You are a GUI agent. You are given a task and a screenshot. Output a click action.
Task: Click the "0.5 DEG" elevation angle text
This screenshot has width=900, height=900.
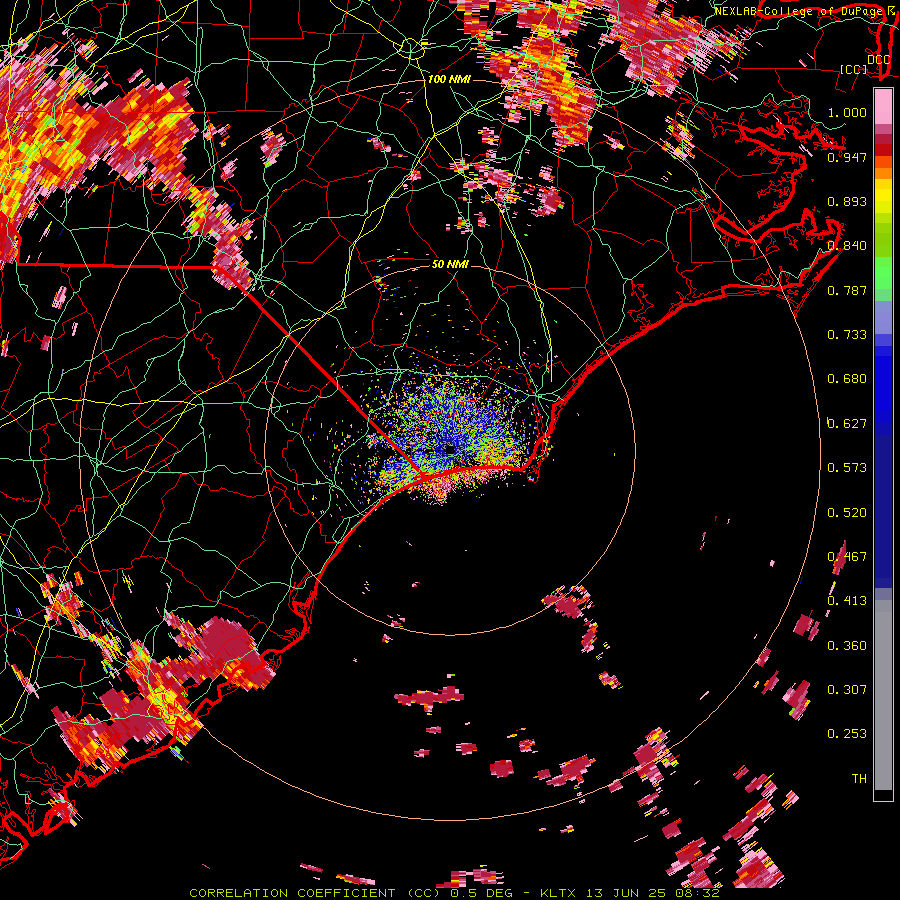tap(480, 893)
